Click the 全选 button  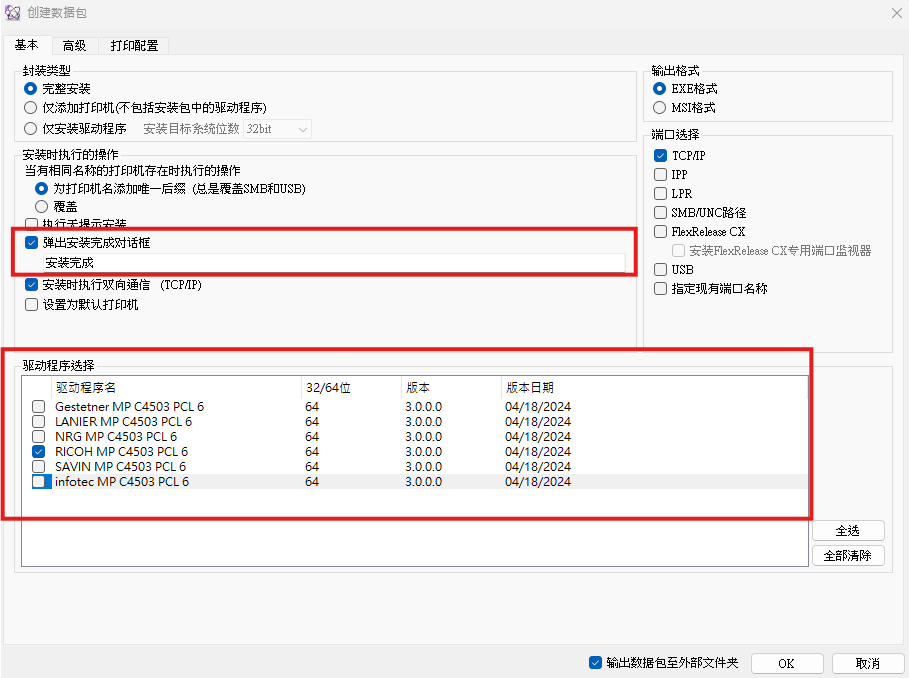click(x=848, y=531)
